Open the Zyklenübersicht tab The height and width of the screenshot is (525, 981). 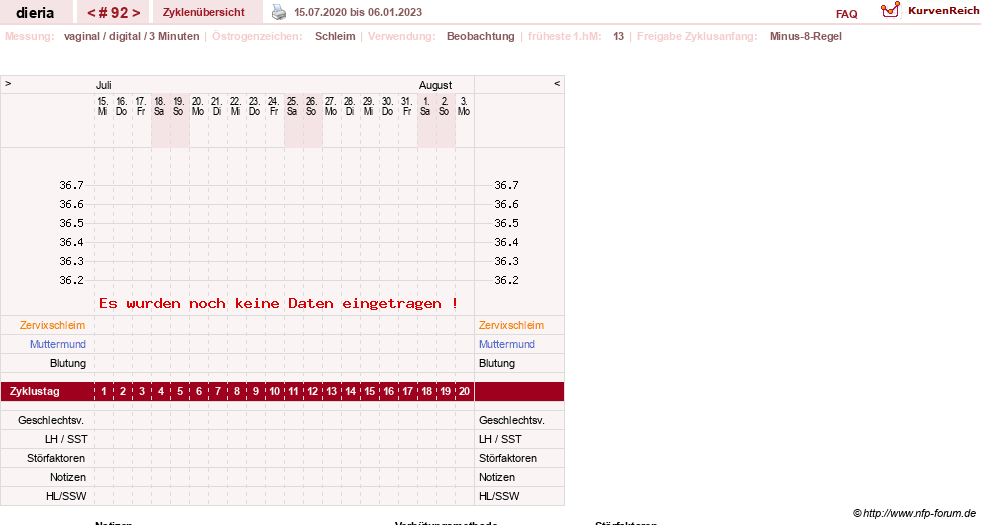(203, 13)
